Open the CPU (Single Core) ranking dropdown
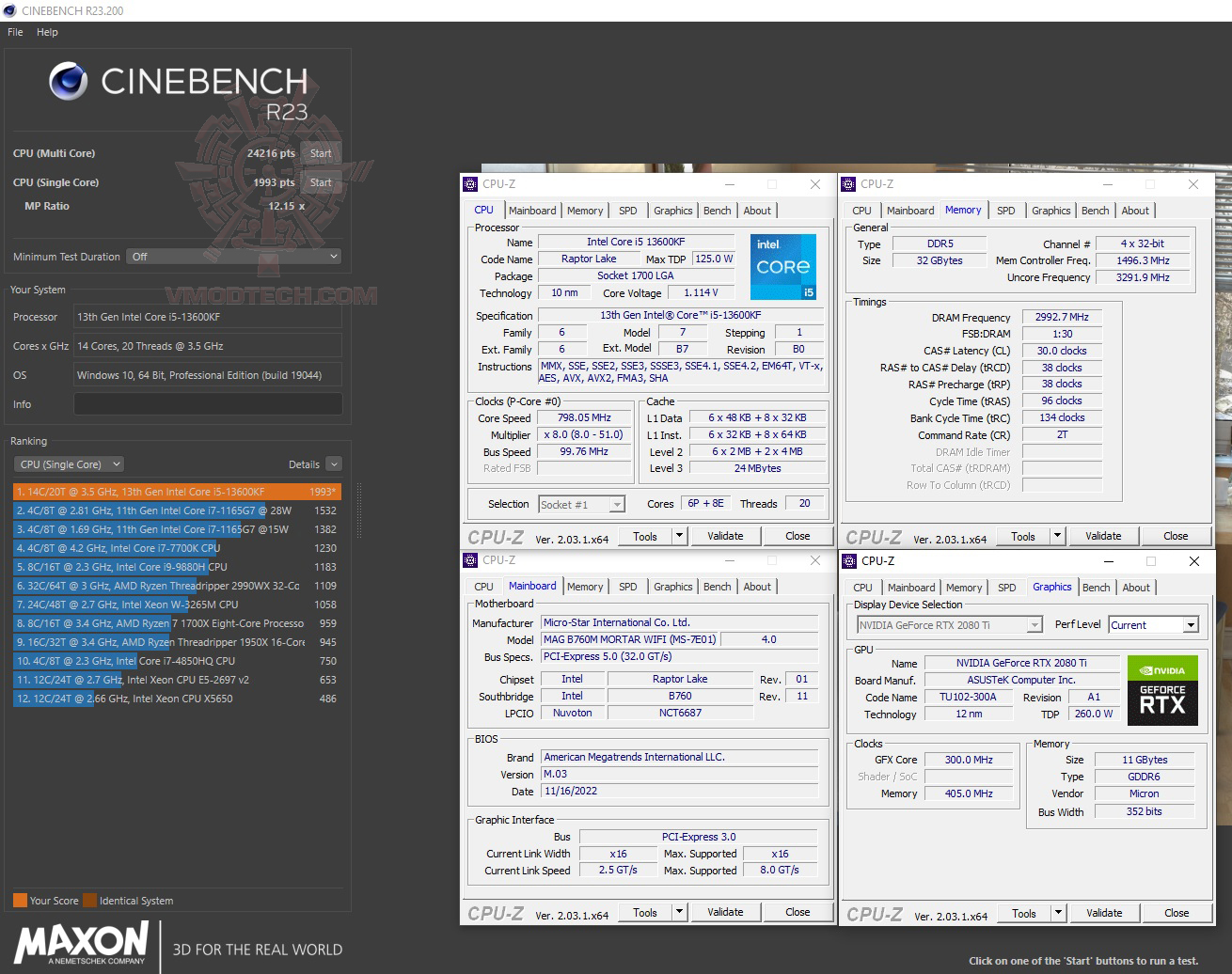 coord(69,464)
